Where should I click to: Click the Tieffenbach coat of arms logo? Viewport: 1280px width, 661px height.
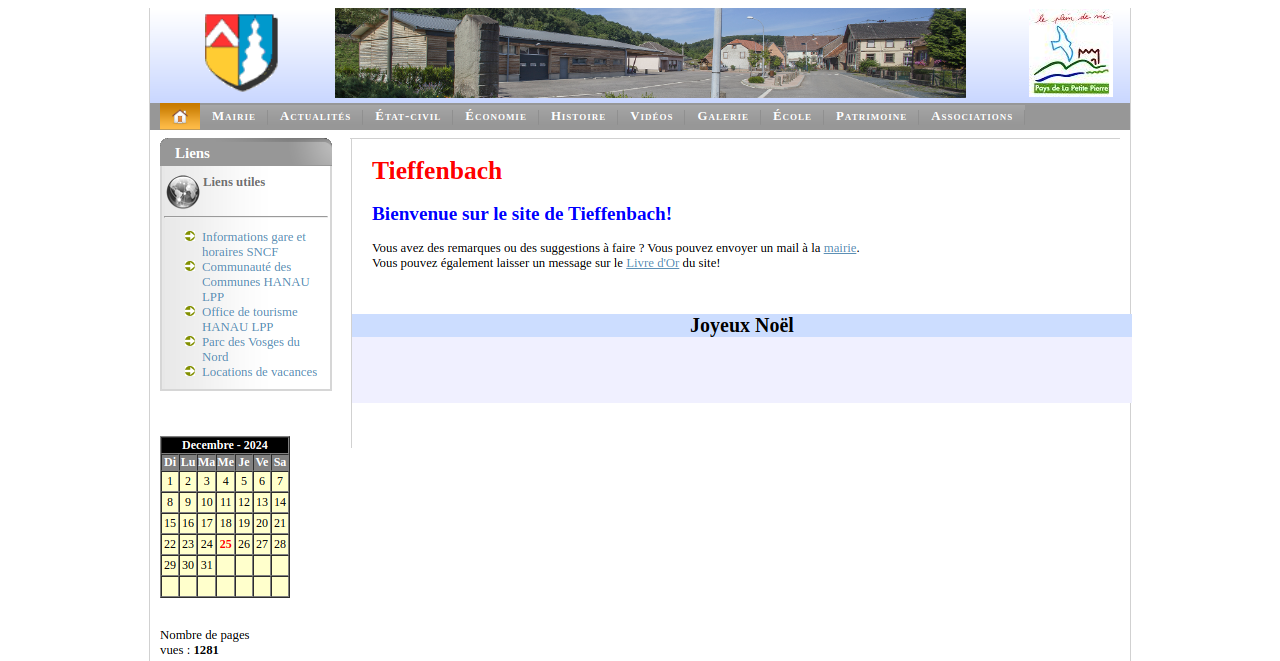tap(241, 52)
